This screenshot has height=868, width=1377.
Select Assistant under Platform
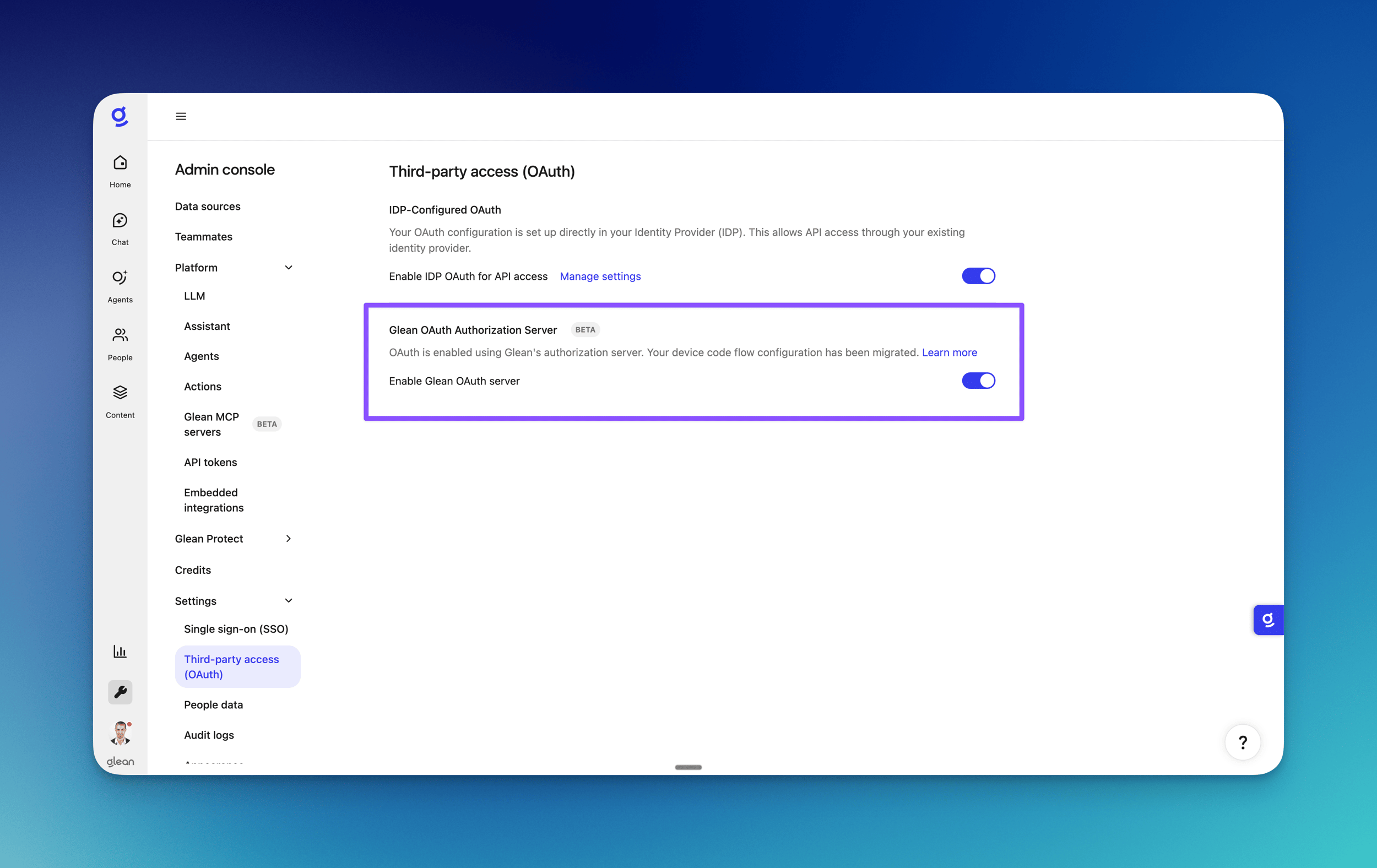click(x=207, y=326)
